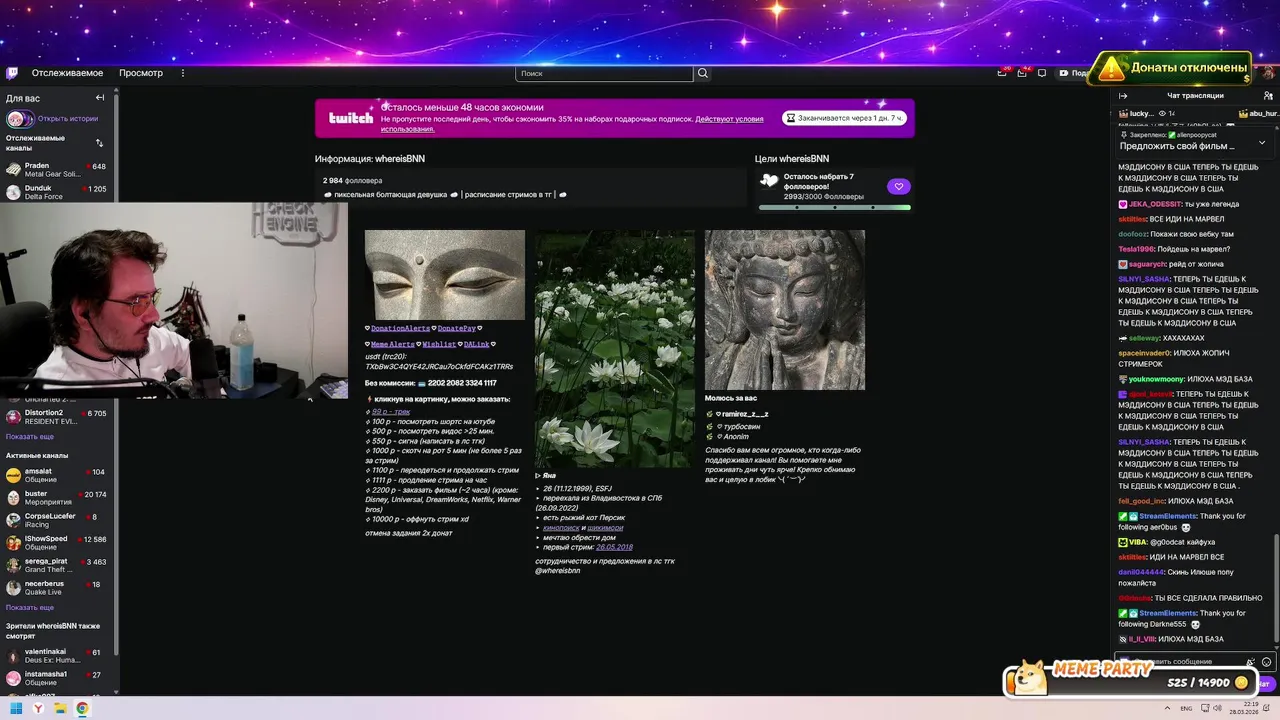
Task: Open the MemeAlerts link
Action: (392, 344)
